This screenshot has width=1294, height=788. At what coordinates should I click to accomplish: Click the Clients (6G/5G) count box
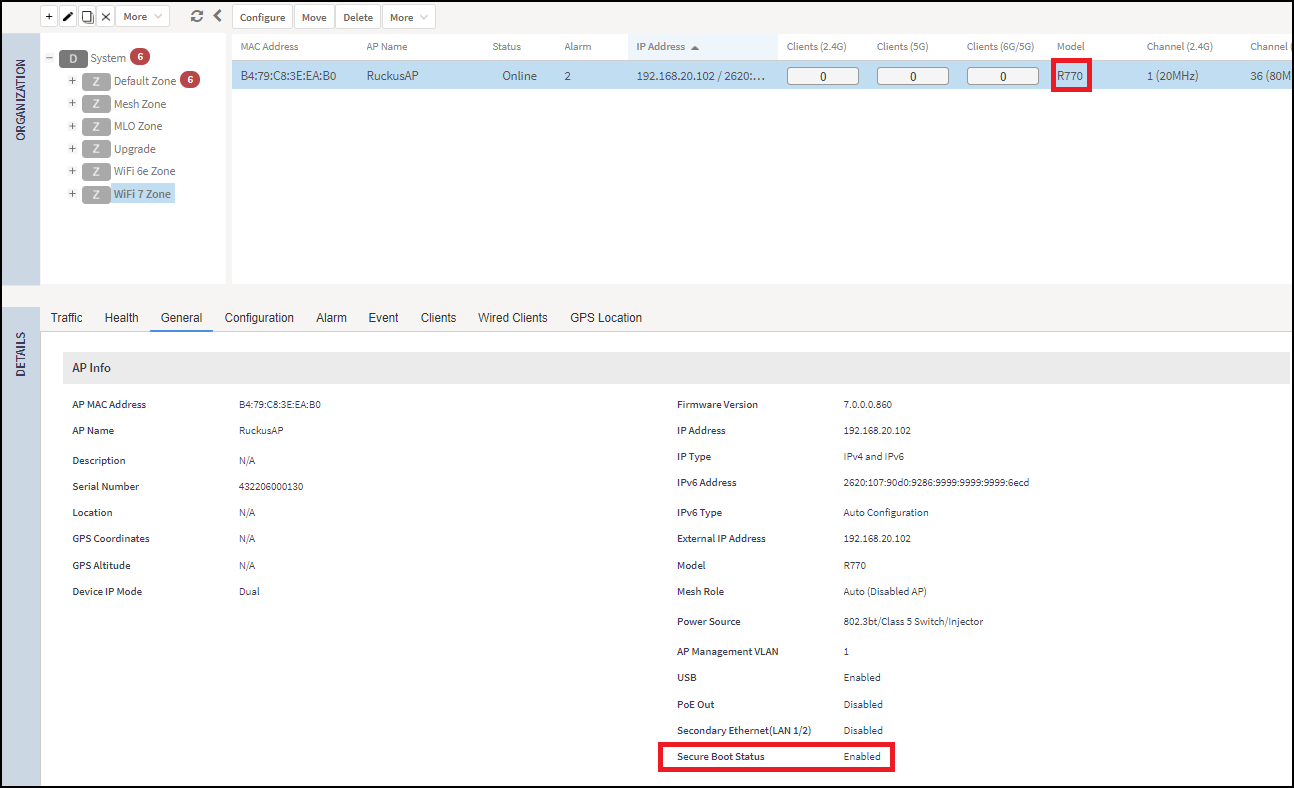coord(1003,76)
